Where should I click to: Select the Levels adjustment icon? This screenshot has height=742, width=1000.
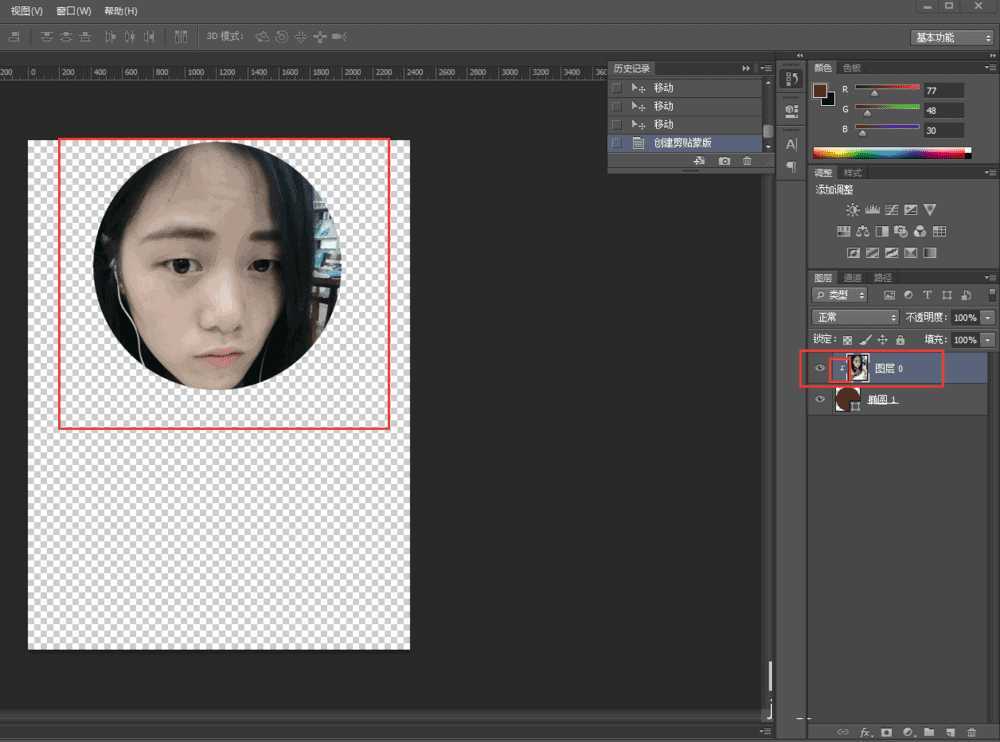click(872, 210)
